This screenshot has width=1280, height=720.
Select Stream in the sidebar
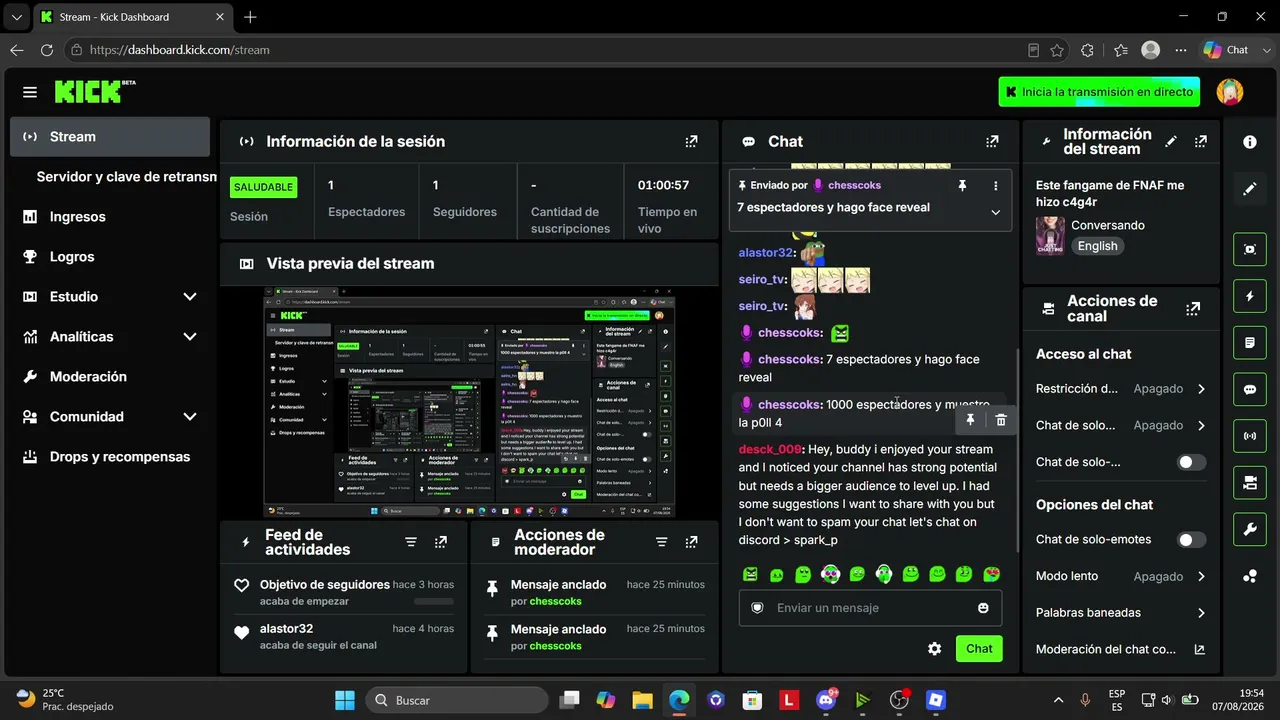[x=110, y=137]
